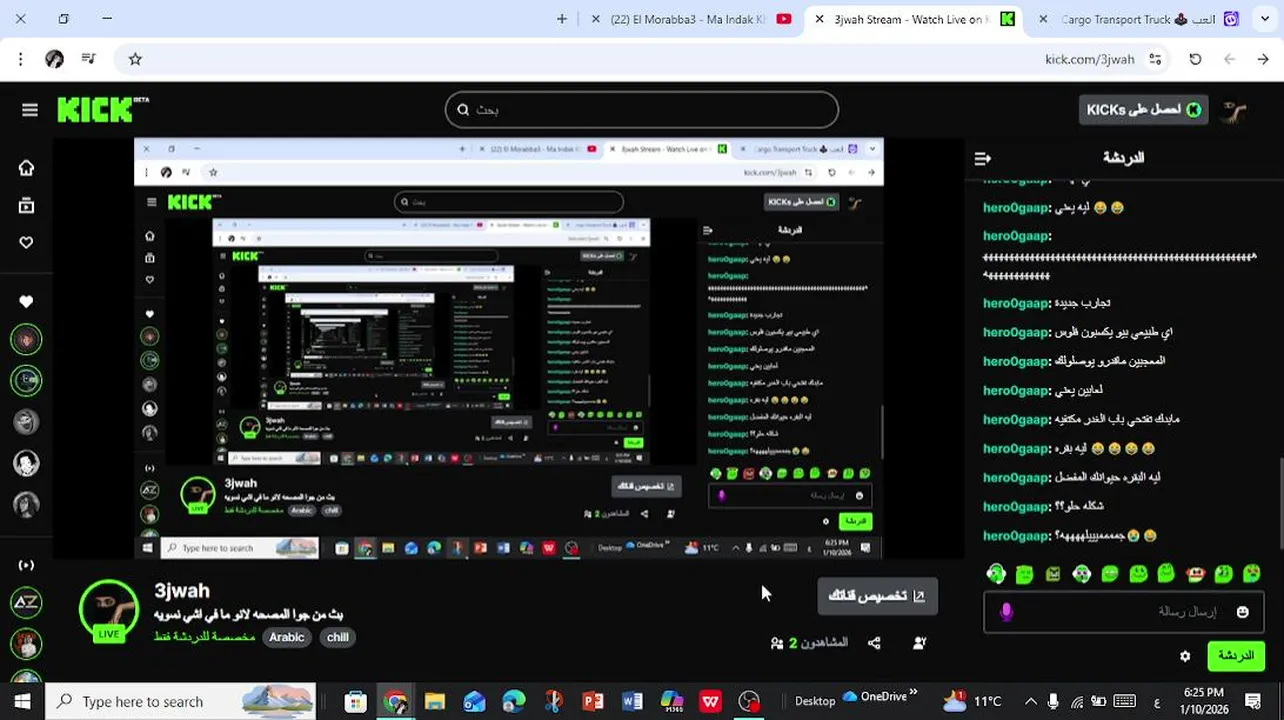Click the search field in Kick header
This screenshot has height=720, width=1284.
coord(642,110)
